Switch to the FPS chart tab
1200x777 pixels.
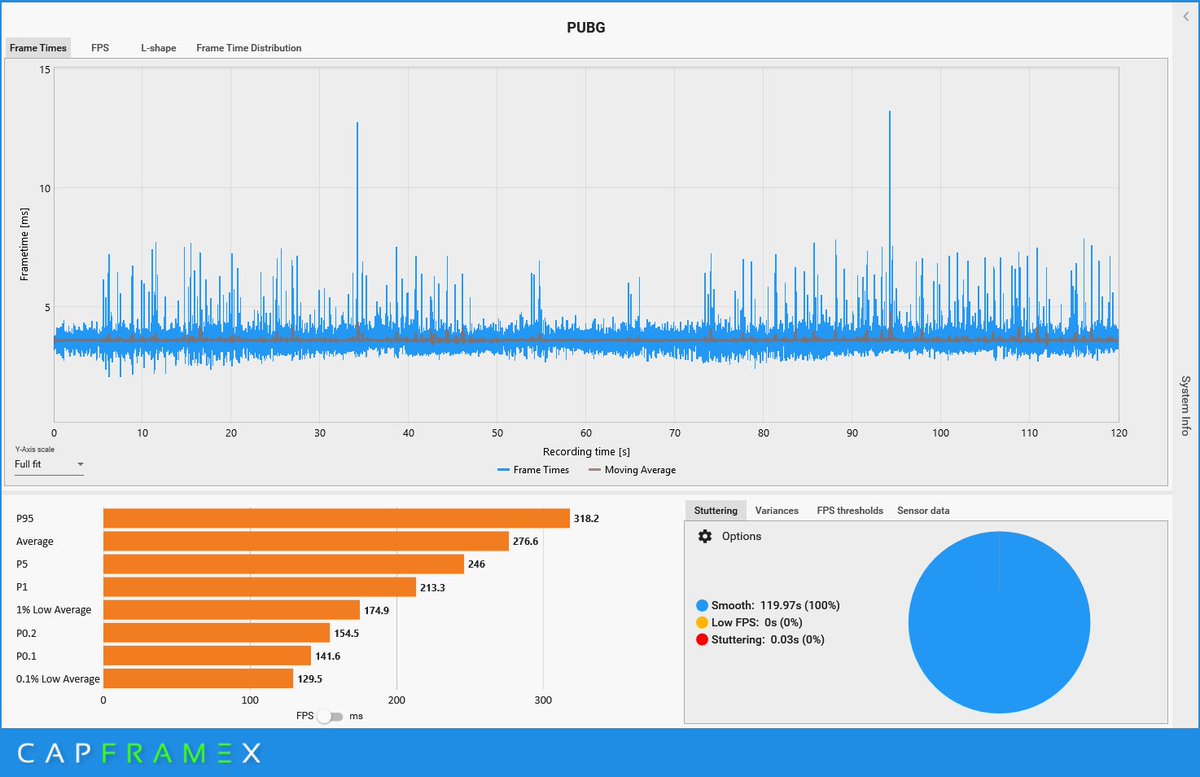click(100, 48)
